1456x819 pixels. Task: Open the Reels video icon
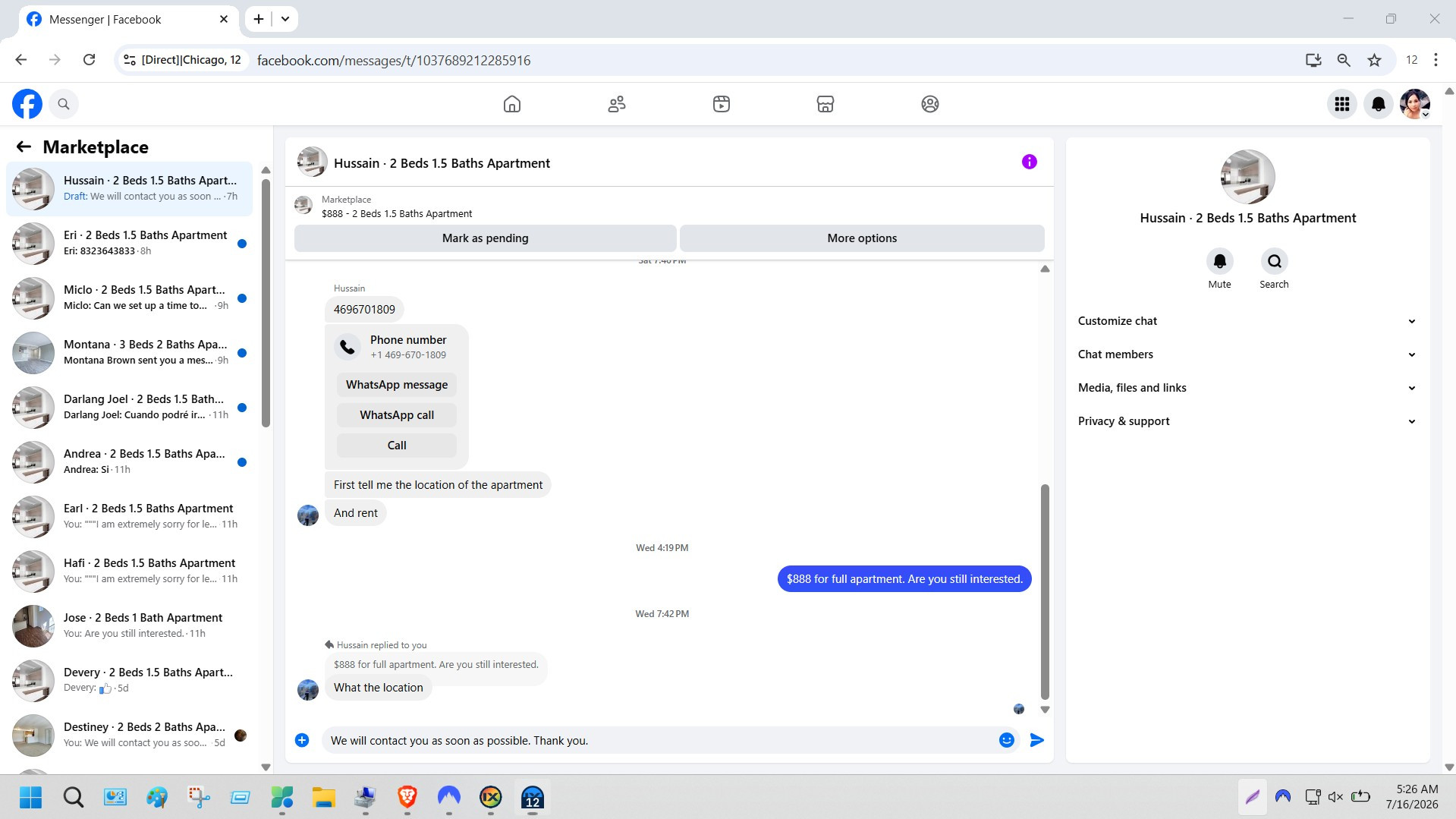(x=722, y=104)
